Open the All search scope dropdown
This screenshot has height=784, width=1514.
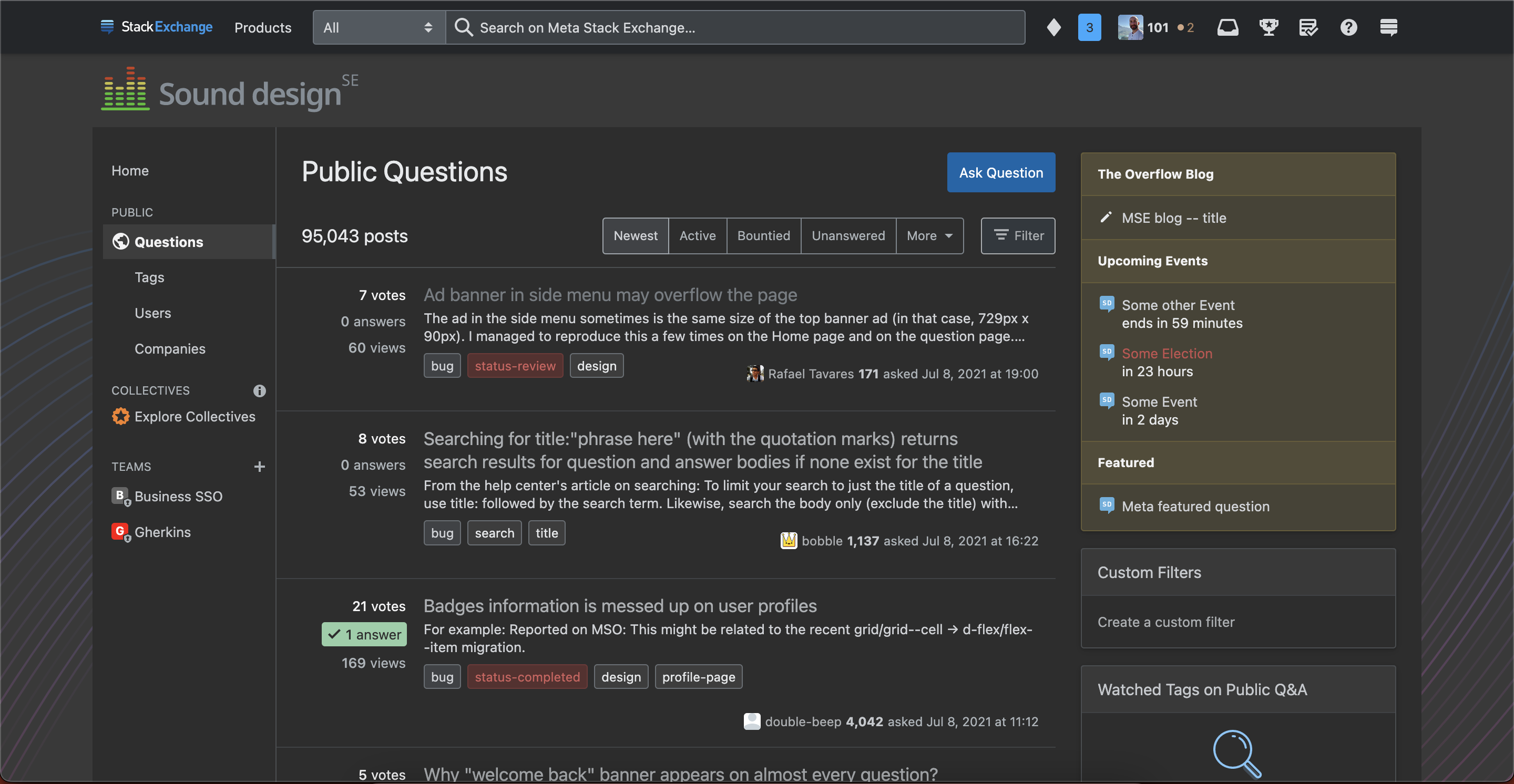pos(378,27)
